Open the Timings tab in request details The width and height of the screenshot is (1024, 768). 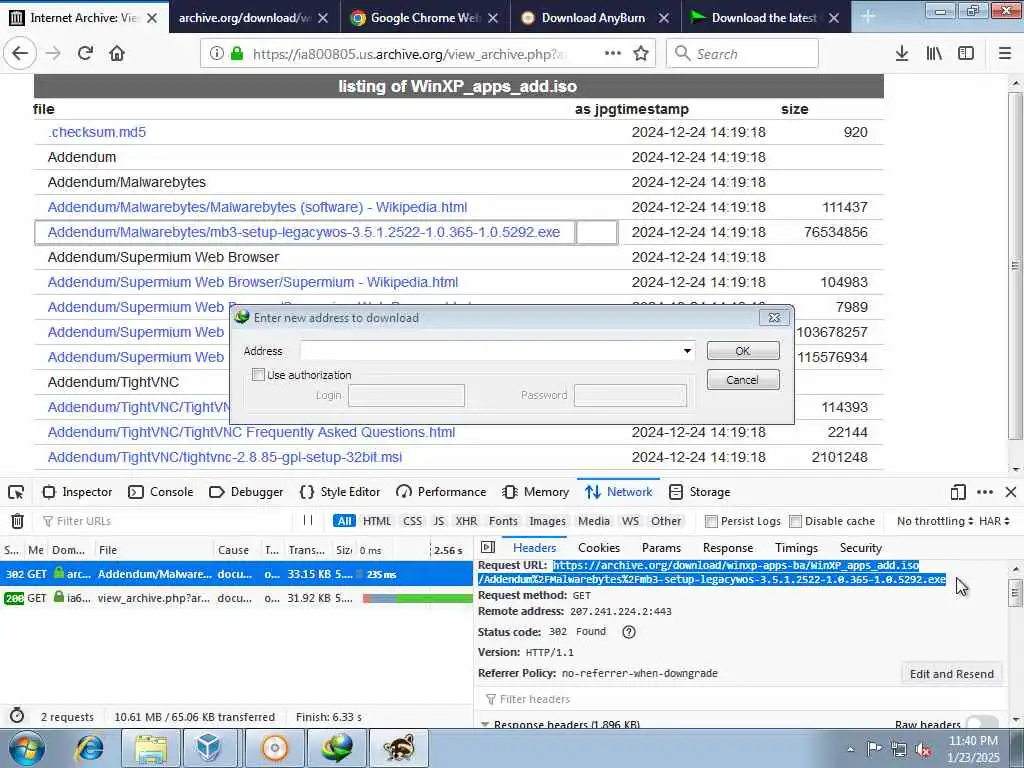pos(796,548)
